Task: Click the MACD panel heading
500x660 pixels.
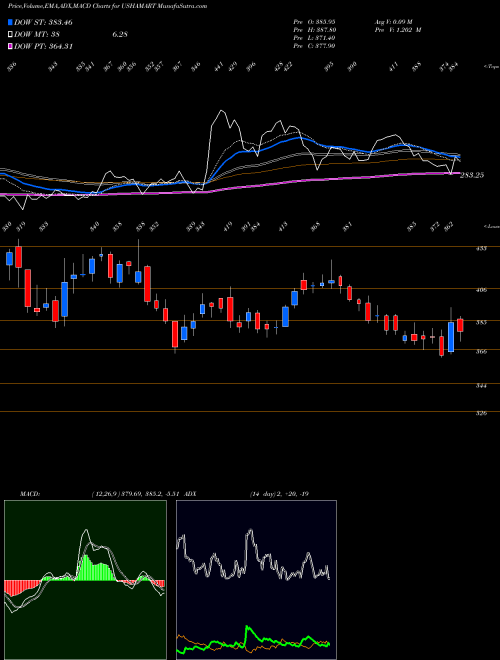Action: [29, 494]
